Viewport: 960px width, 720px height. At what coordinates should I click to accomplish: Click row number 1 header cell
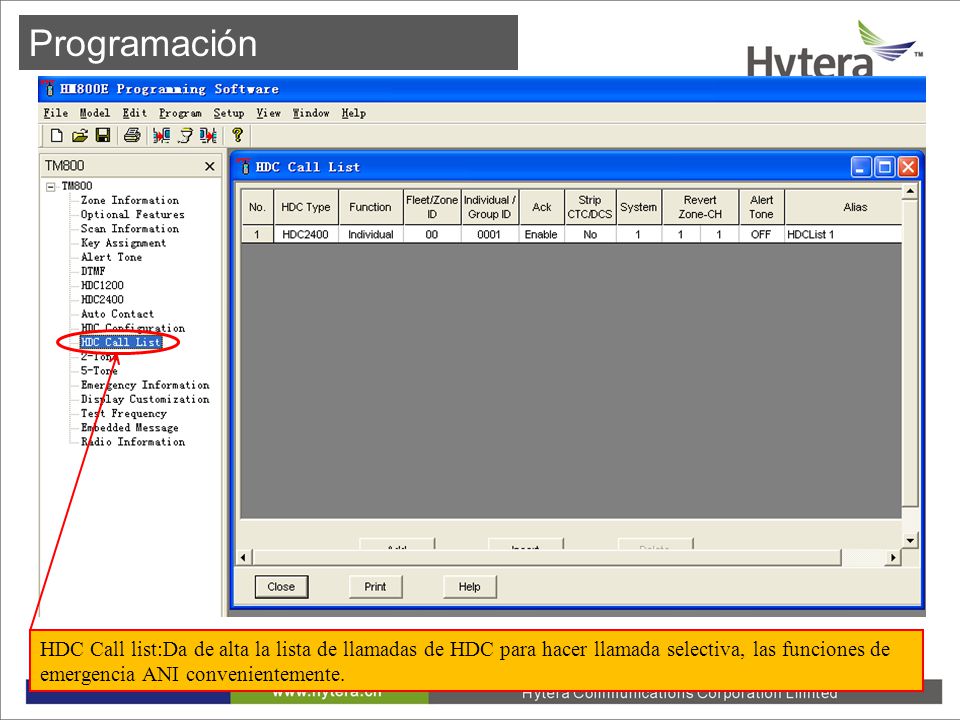point(257,234)
